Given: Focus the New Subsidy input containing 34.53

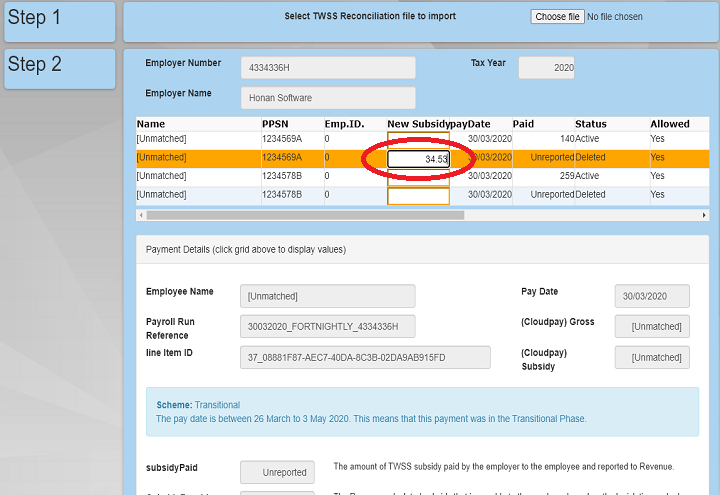Looking at the screenshot, I should [x=418, y=158].
